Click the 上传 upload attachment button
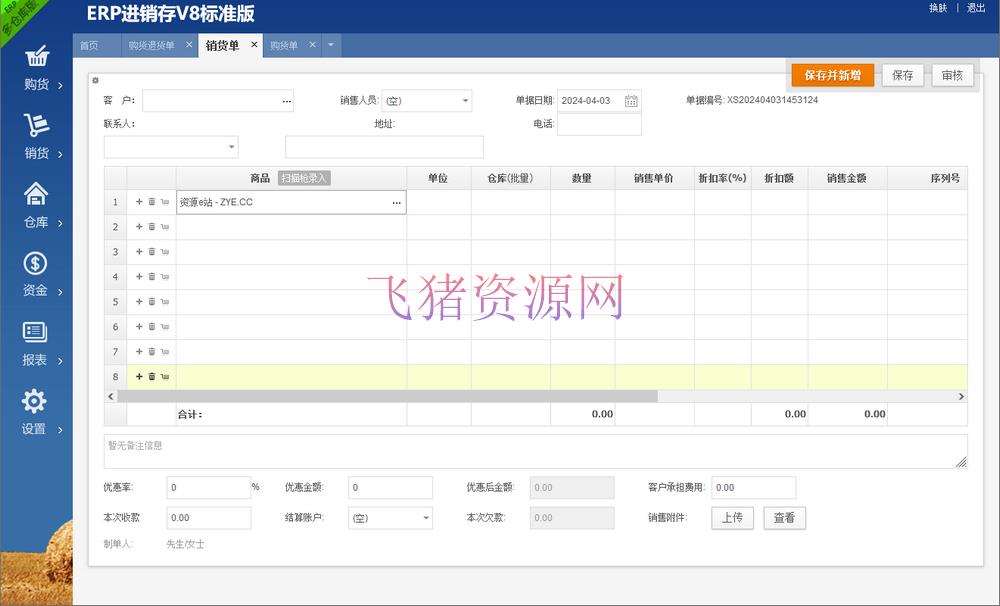This screenshot has height=606, width=1000. pyautogui.click(x=732, y=518)
